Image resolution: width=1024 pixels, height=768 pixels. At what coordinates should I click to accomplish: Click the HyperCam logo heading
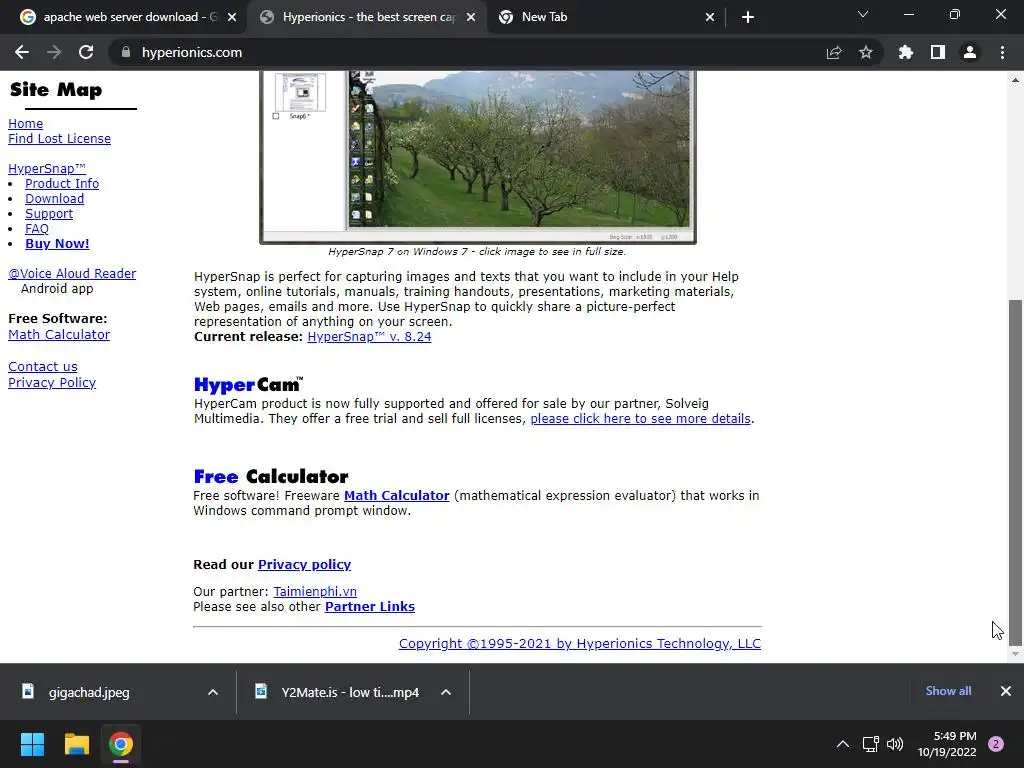[249, 385]
